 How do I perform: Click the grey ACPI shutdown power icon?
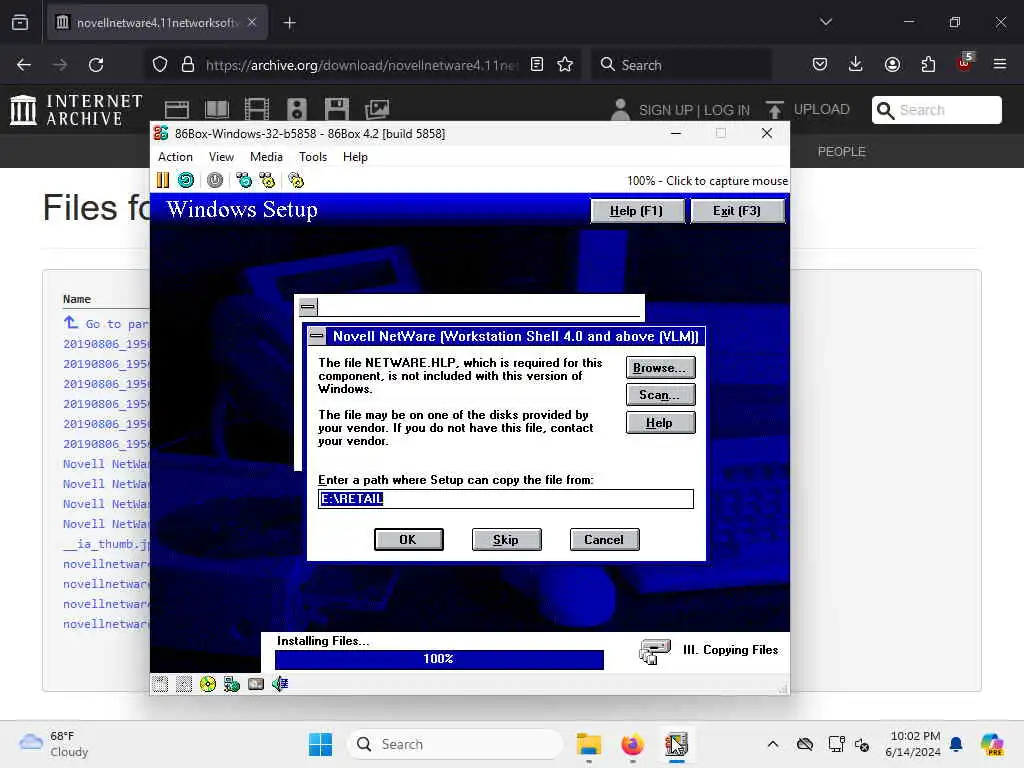pos(215,180)
